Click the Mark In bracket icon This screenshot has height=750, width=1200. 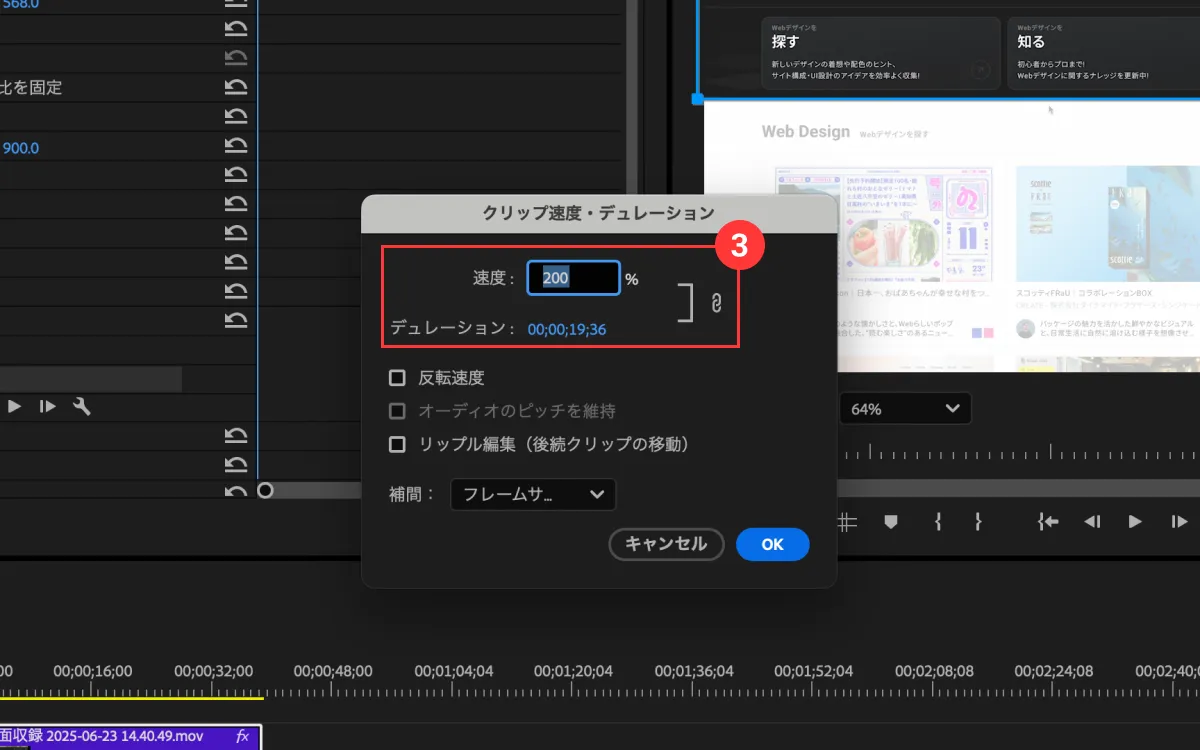click(x=937, y=521)
